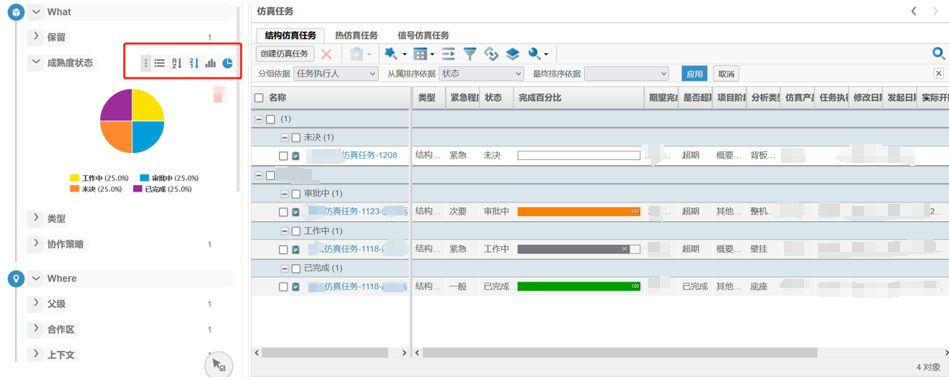
Task: Click the table's horizontal scrollbar at bottom
Action: click(x=620, y=352)
